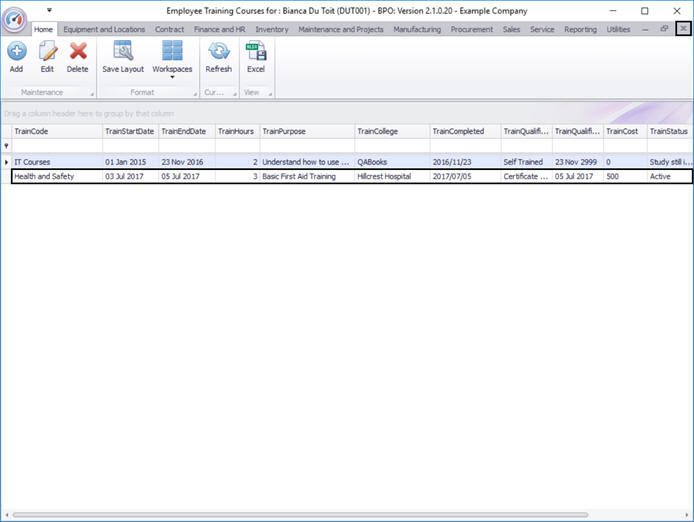This screenshot has height=522, width=694.
Task: Minimize the ribbon child window
Action: pyautogui.click(x=645, y=29)
